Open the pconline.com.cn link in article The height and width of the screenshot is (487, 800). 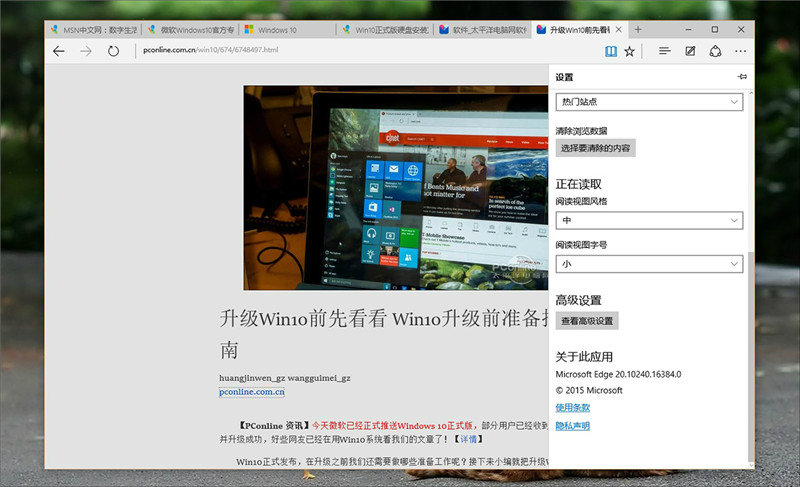click(252, 392)
